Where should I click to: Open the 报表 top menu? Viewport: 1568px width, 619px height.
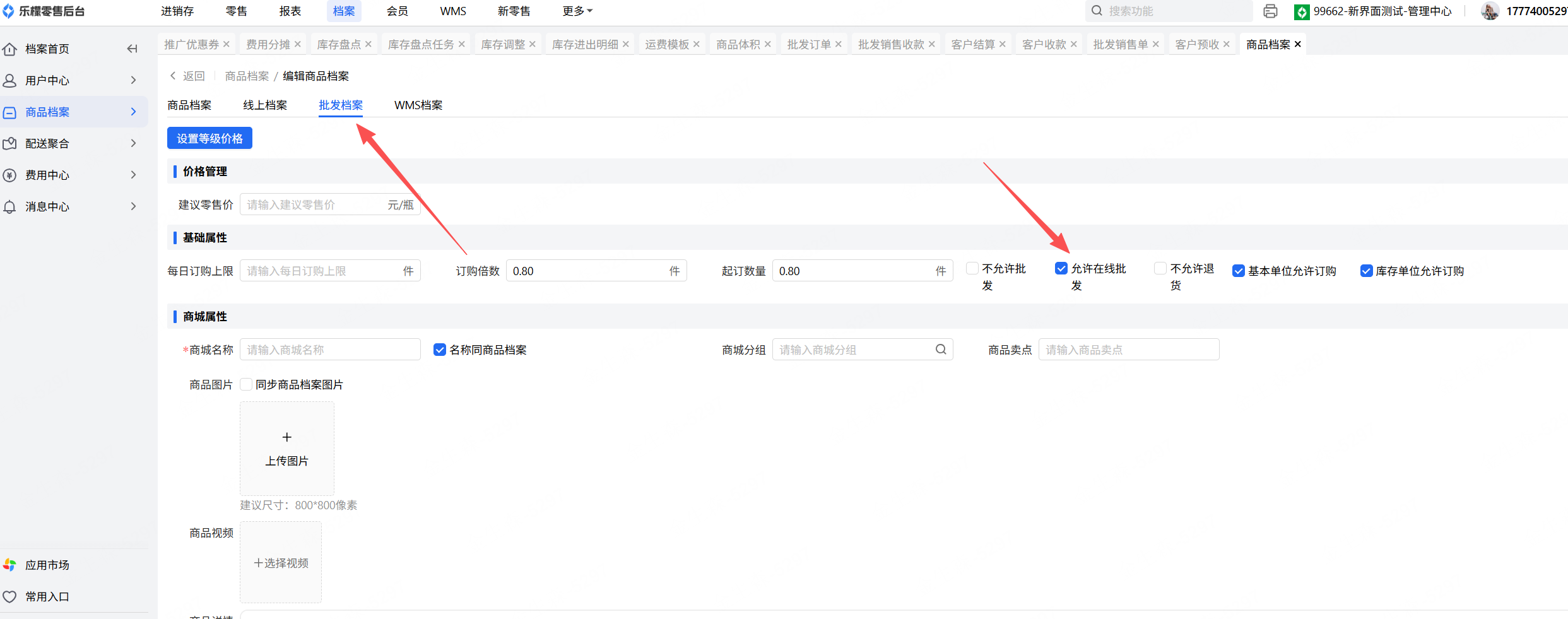click(x=290, y=11)
